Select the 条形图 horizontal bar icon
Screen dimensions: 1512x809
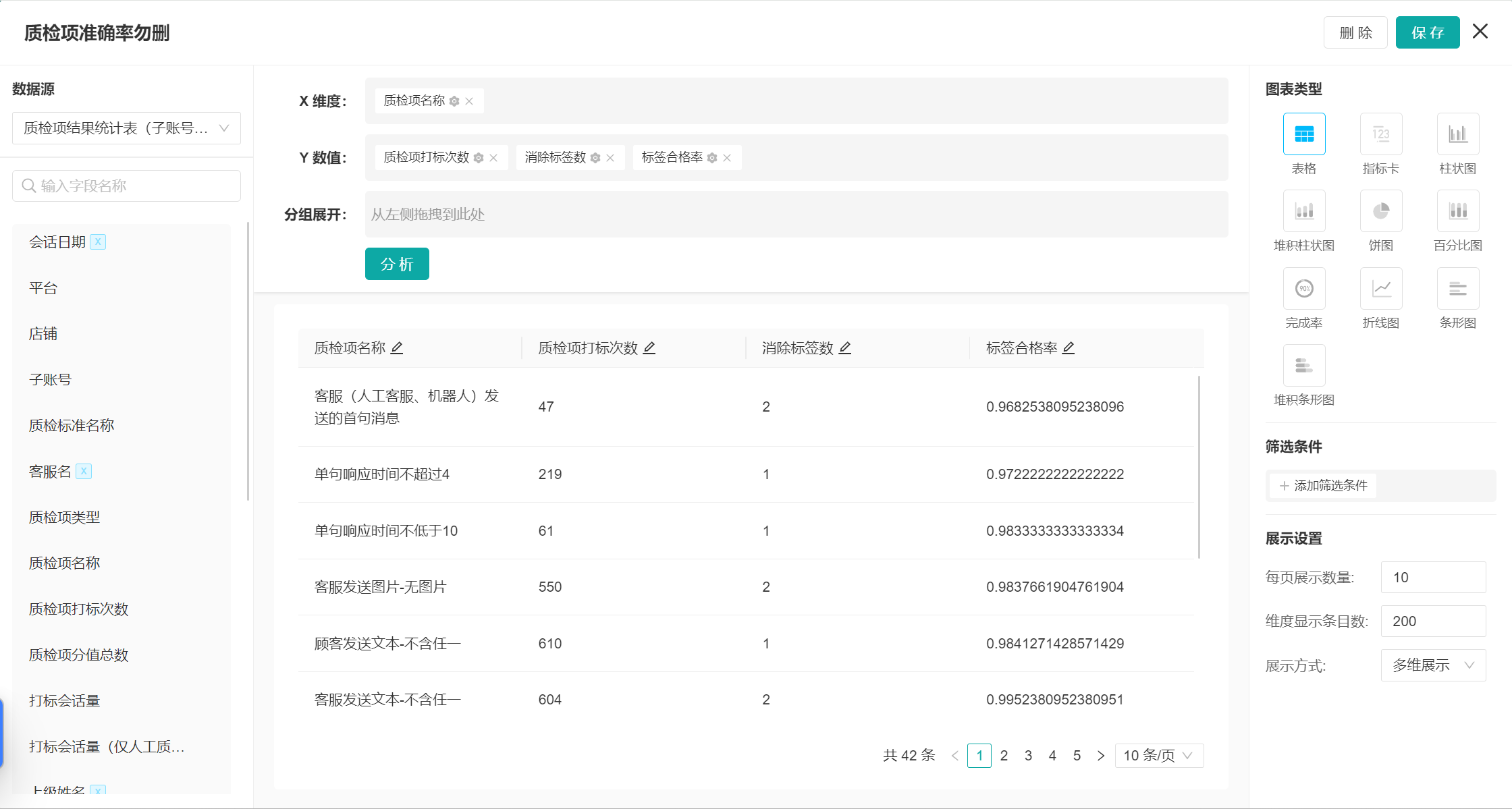[x=1457, y=288]
